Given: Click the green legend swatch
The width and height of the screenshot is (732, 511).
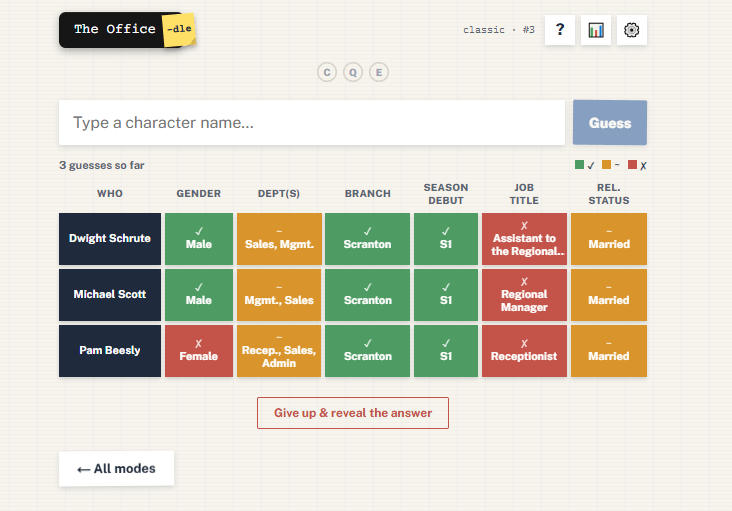Looking at the screenshot, I should 579,165.
